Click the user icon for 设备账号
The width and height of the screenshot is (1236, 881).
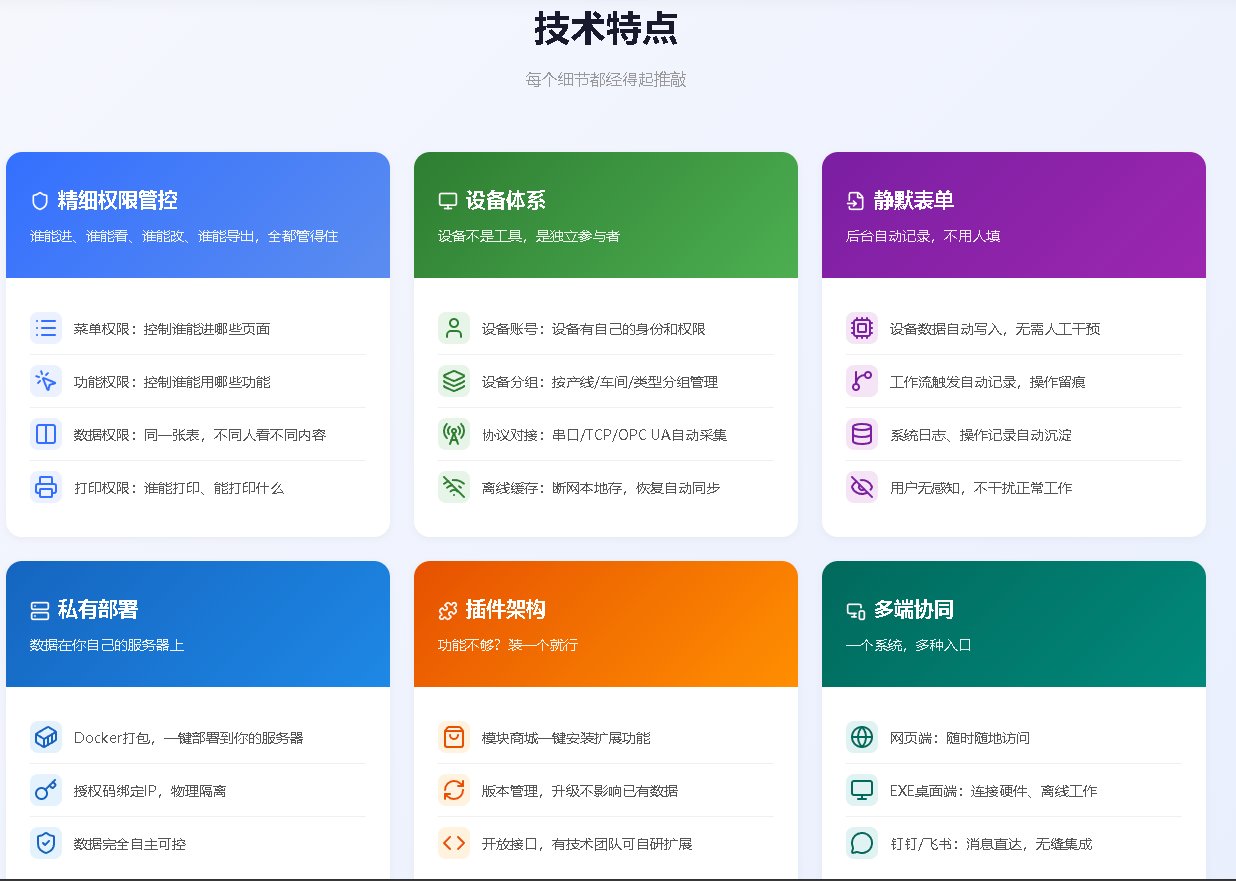coord(454,328)
